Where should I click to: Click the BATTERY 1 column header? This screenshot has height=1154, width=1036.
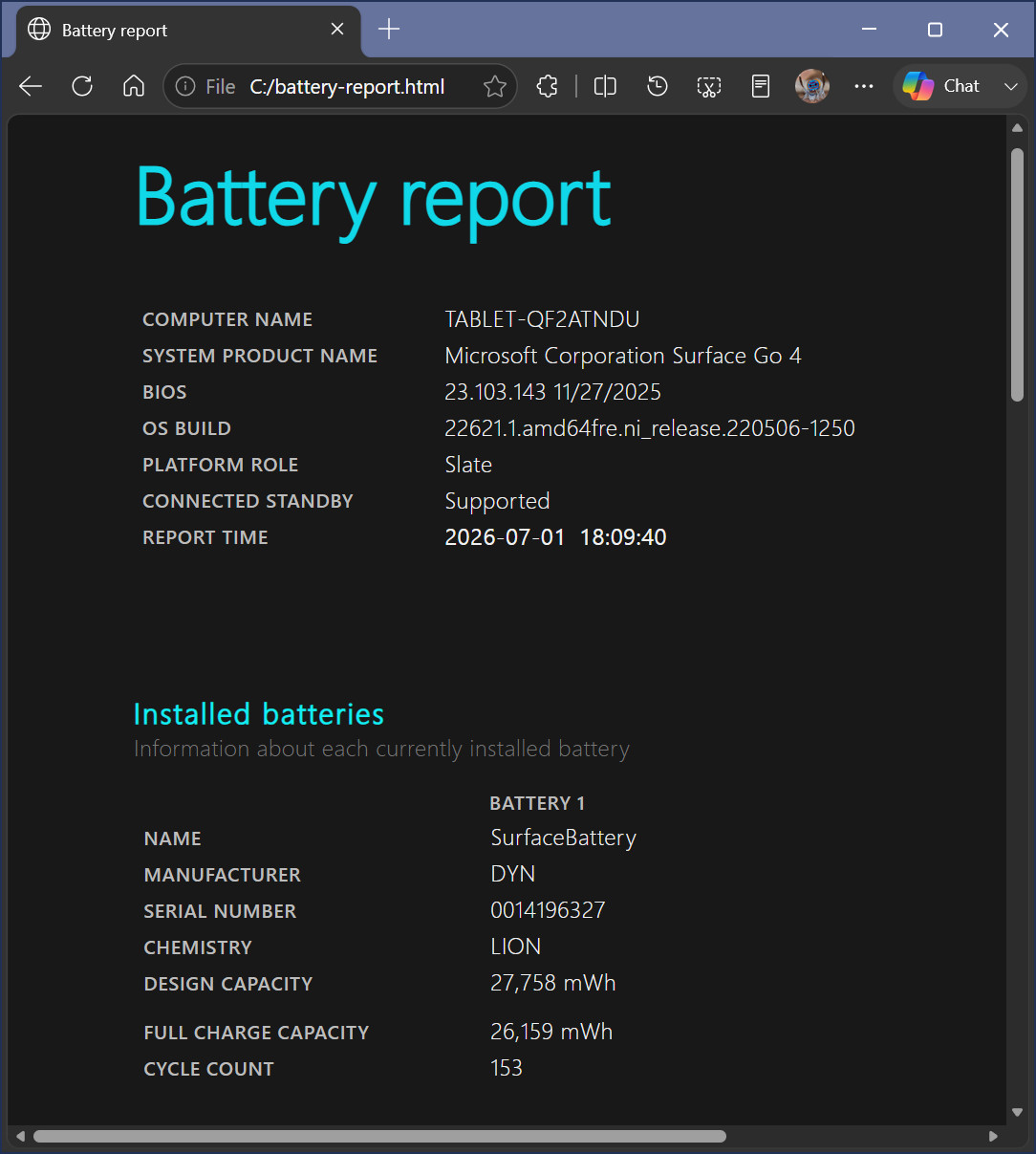(537, 803)
